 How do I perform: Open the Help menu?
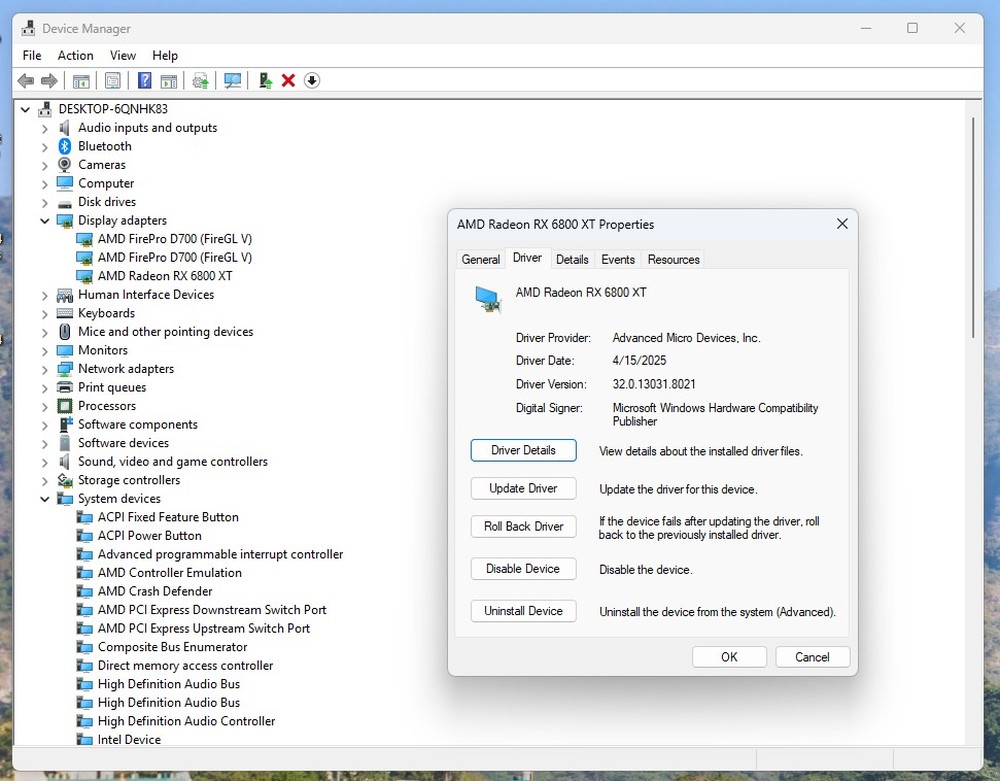(165, 55)
